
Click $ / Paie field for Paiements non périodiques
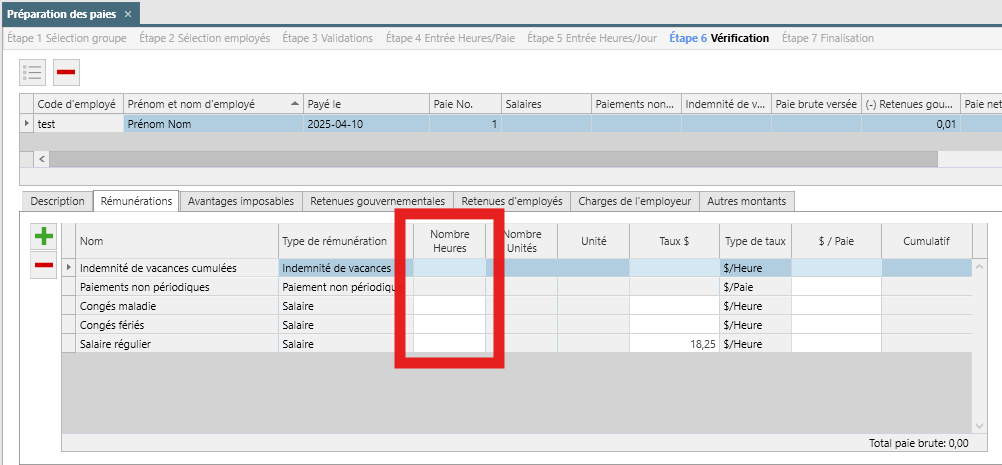coord(836,287)
